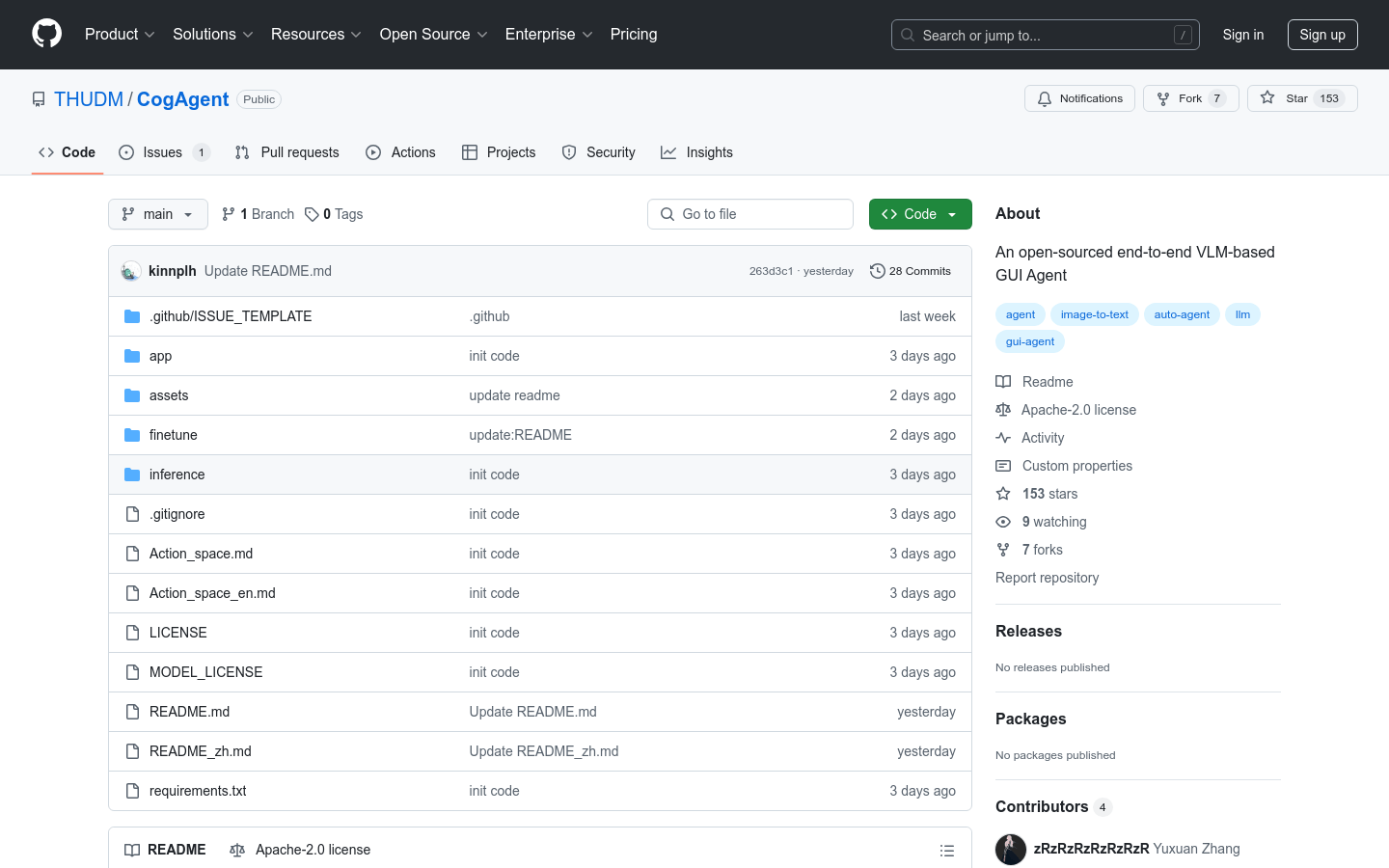
Task: Click the llm topic tag
Action: click(1242, 314)
